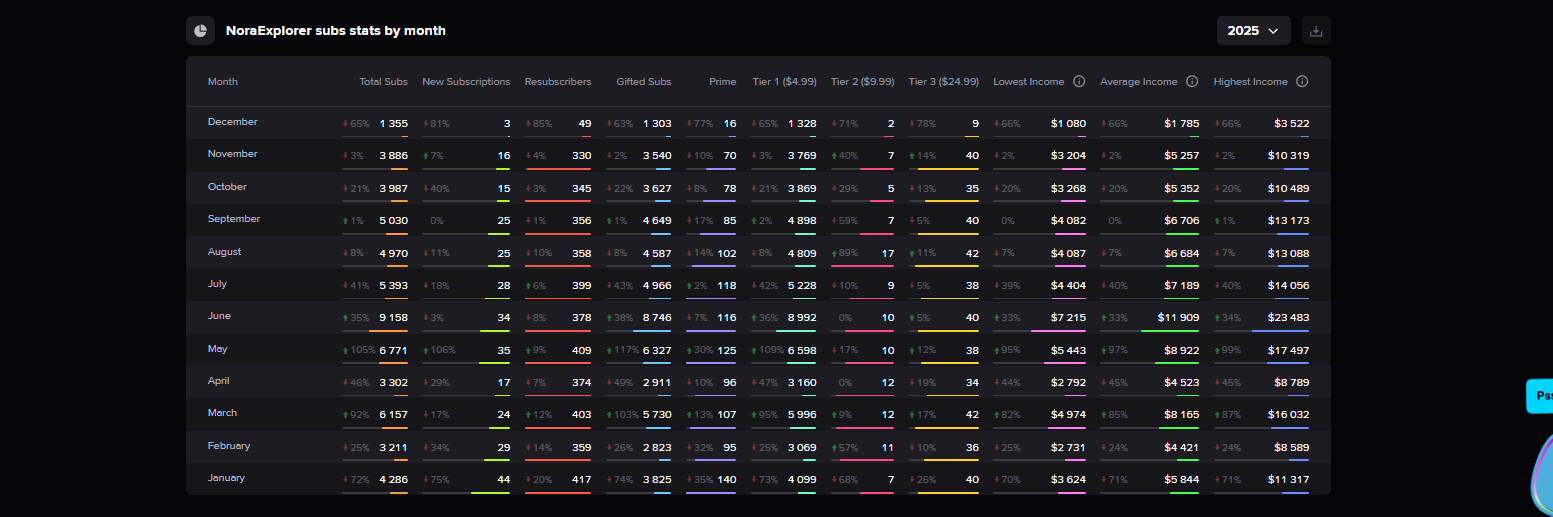Click June gifted subs value 8 746

(657, 318)
